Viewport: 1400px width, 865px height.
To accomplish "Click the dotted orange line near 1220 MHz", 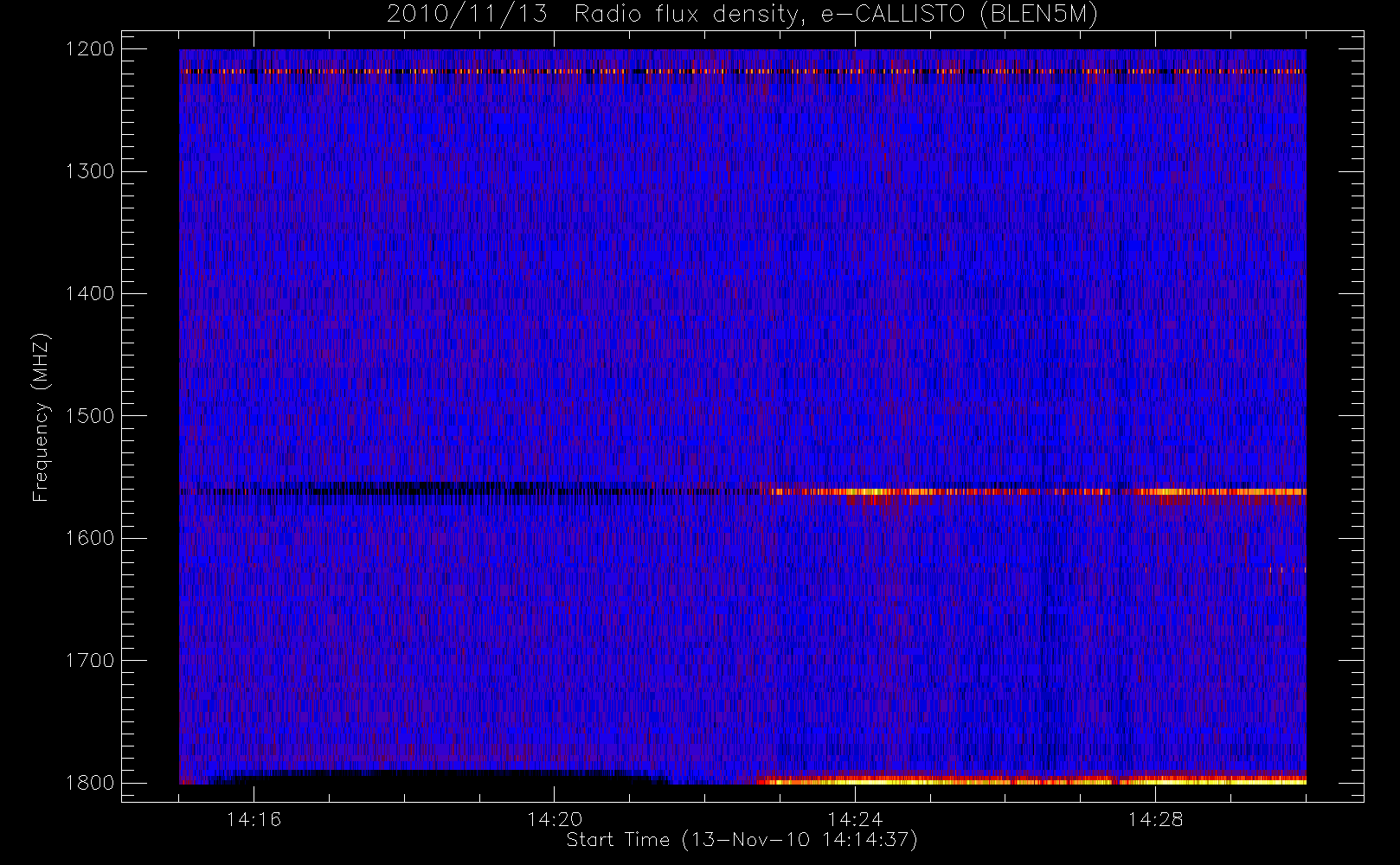I will pyautogui.click(x=742, y=71).
